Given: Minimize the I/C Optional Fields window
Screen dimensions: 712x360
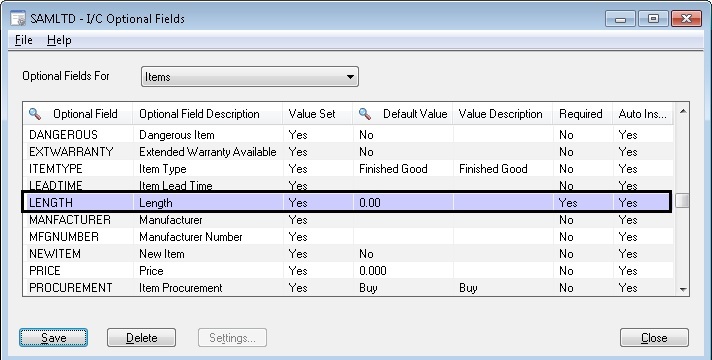Looking at the screenshot, I should tap(620, 19).
